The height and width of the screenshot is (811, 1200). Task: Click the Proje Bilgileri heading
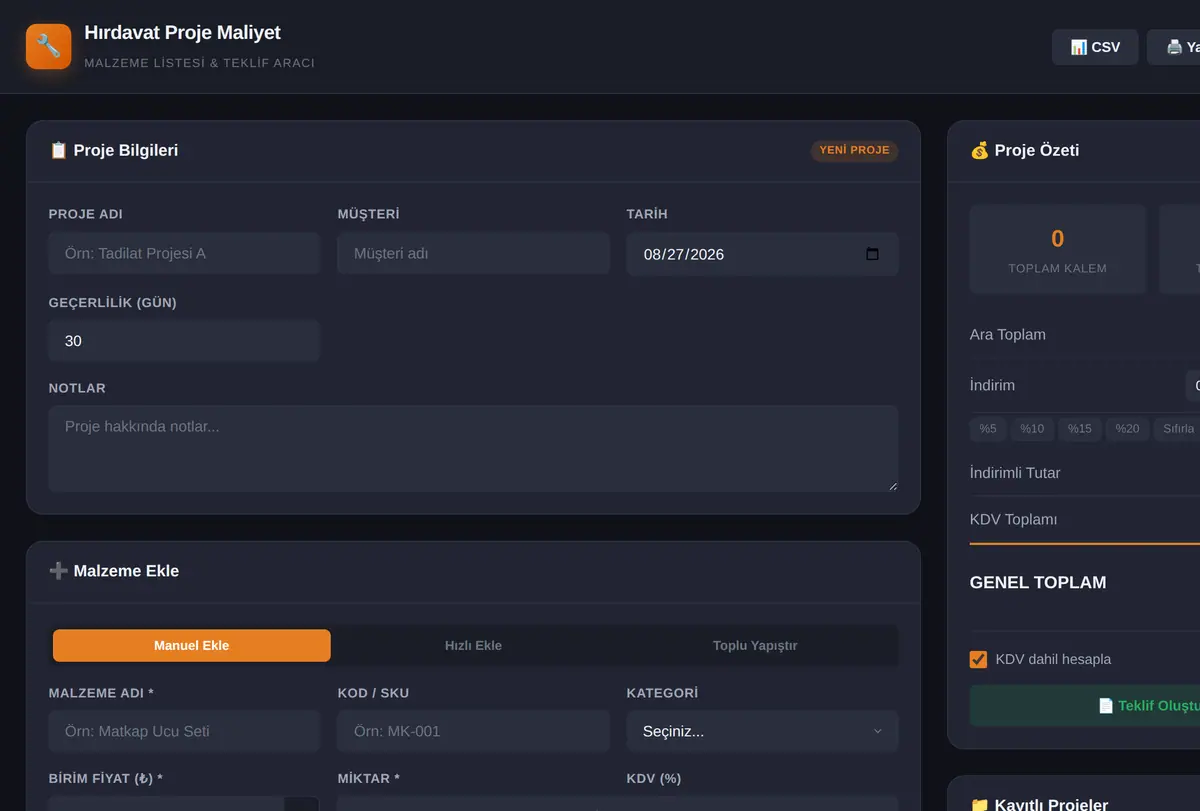tap(114, 150)
